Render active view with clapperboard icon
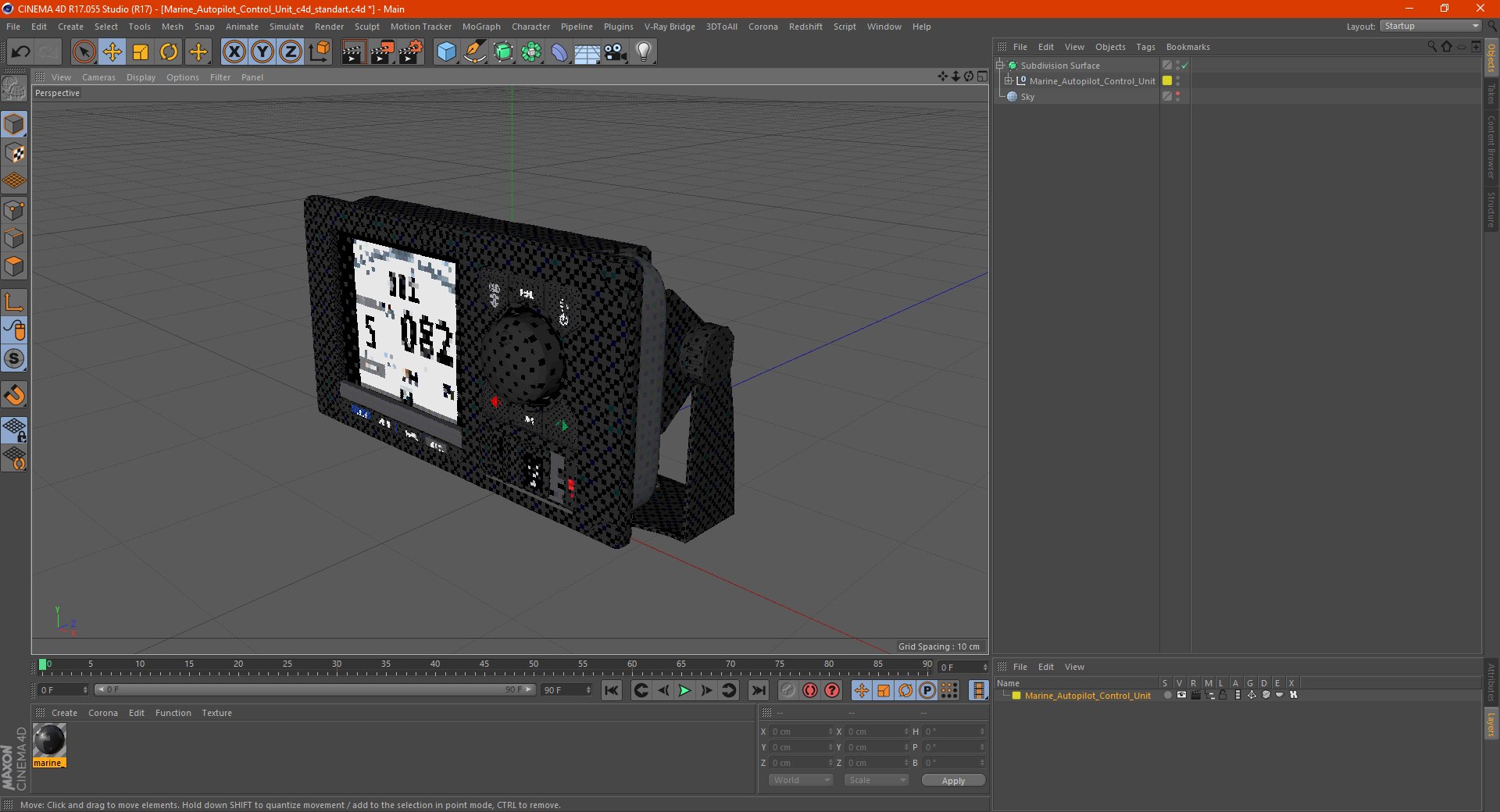This screenshot has height=812, width=1500. pyautogui.click(x=353, y=52)
